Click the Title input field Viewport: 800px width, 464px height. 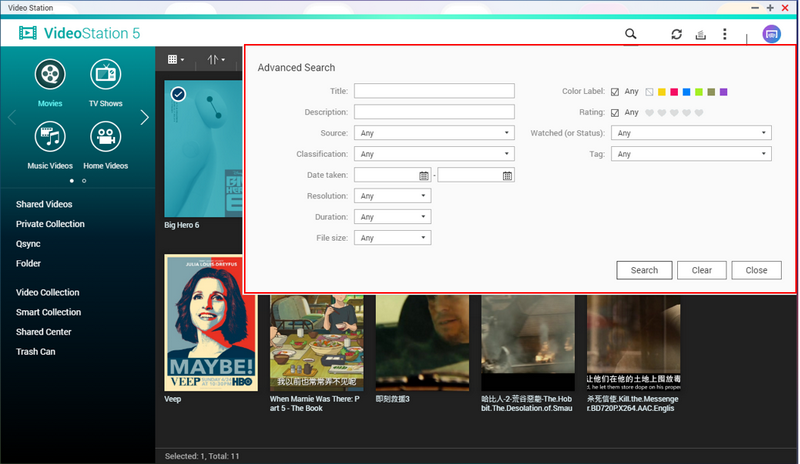point(434,91)
